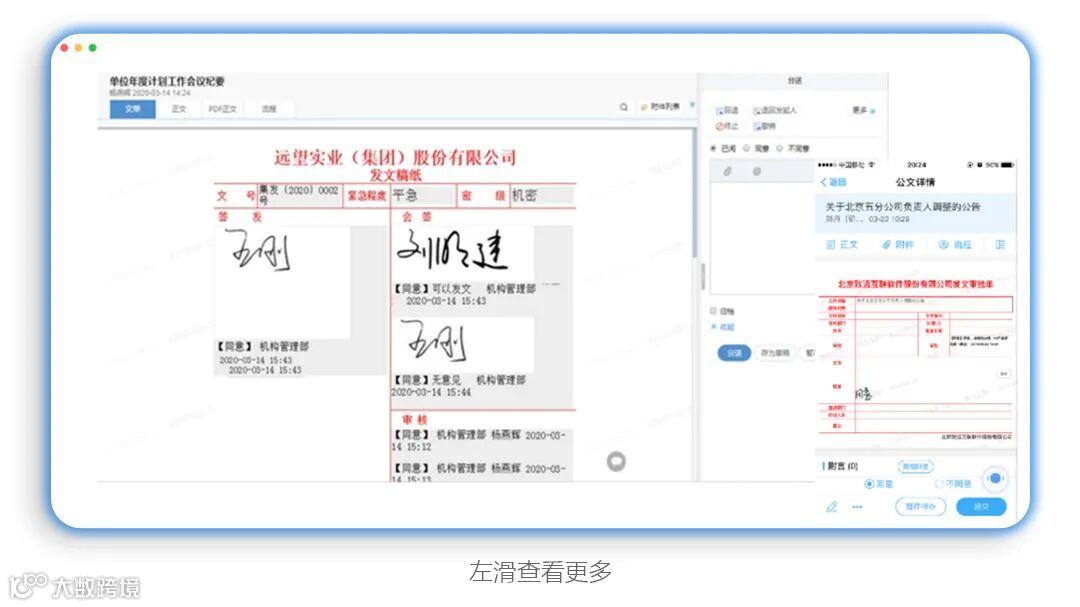Select the 同意 radio in desktop panel
This screenshot has width=1080, height=607.
click(746, 148)
